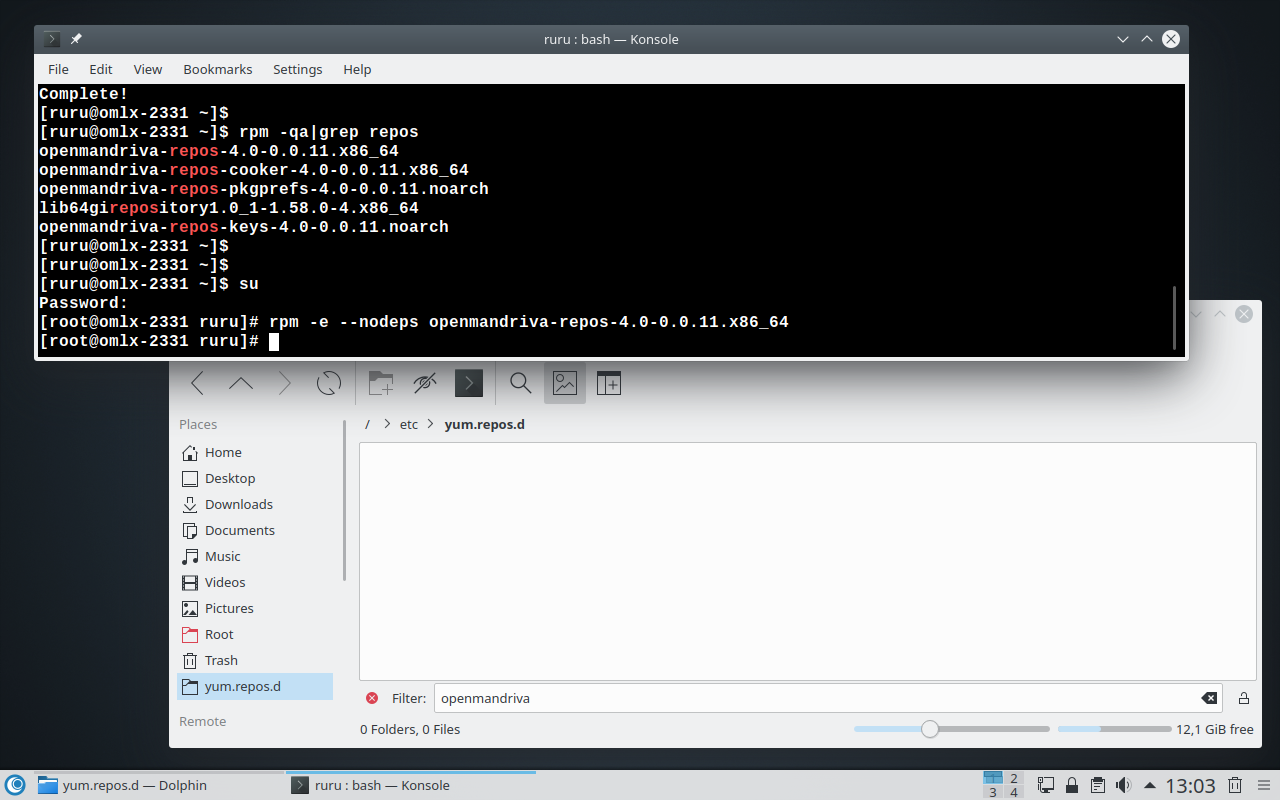Navigate to etc in breadcrumb path
Viewport: 1280px width, 800px height.
409,424
